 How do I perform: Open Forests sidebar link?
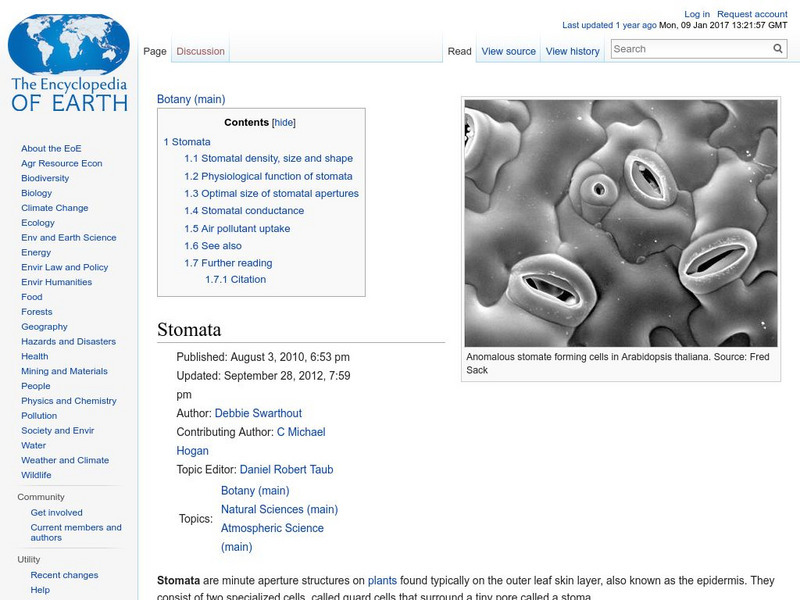click(x=36, y=311)
